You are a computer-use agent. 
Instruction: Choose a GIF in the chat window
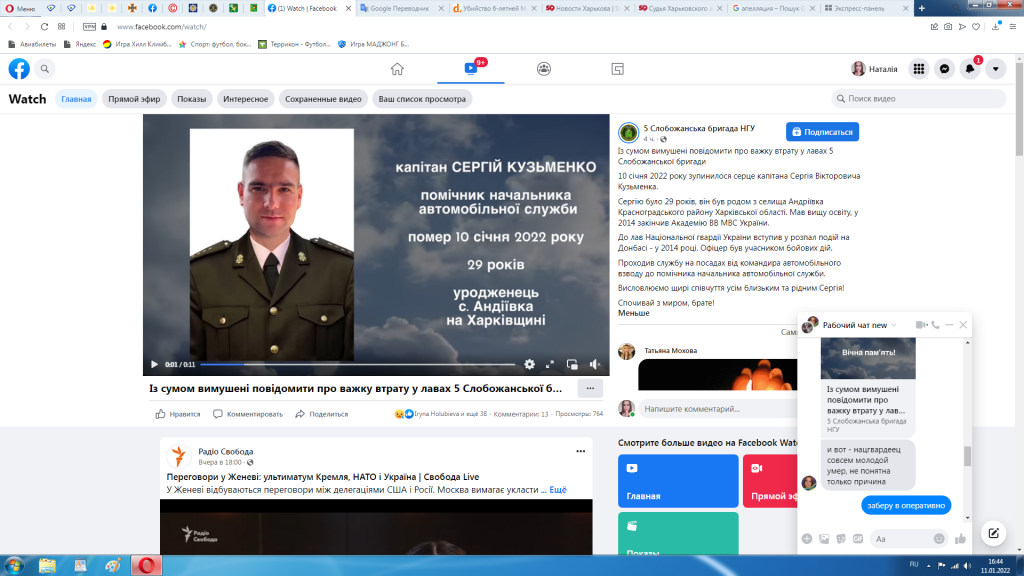pyautogui.click(x=858, y=539)
